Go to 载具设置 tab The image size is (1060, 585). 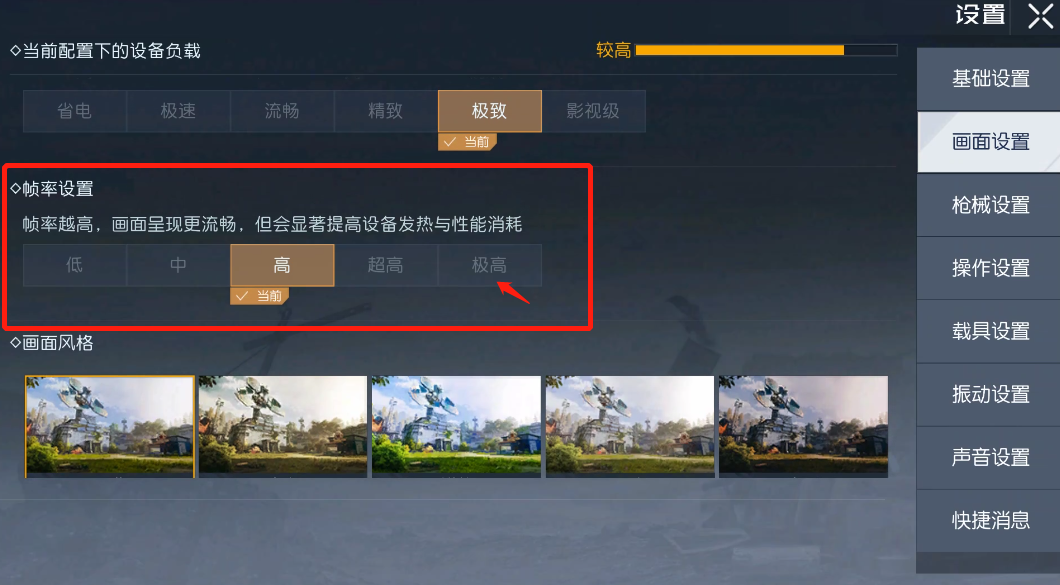(x=989, y=331)
